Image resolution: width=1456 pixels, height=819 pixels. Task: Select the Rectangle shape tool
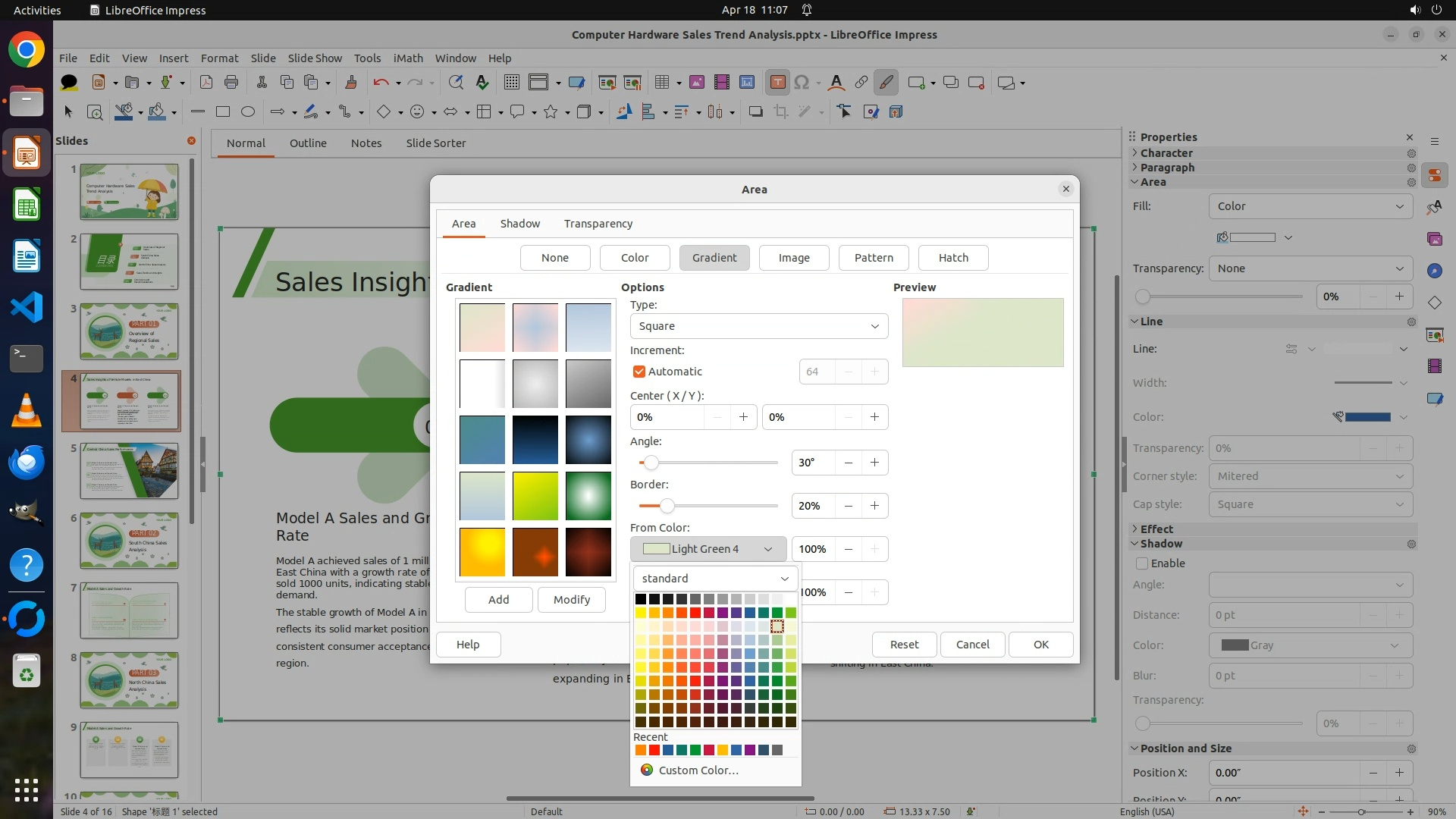[223, 112]
